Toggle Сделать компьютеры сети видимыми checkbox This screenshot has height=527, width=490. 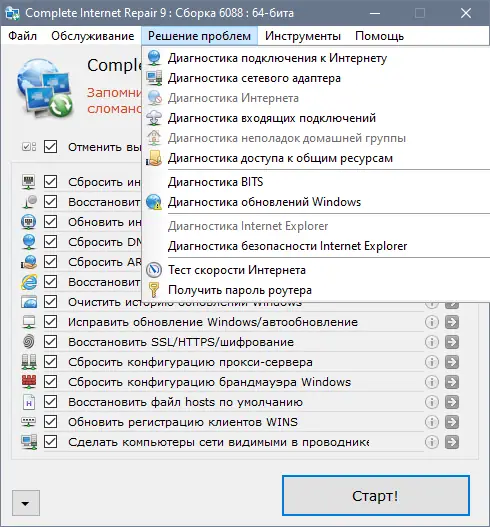click(x=50, y=442)
